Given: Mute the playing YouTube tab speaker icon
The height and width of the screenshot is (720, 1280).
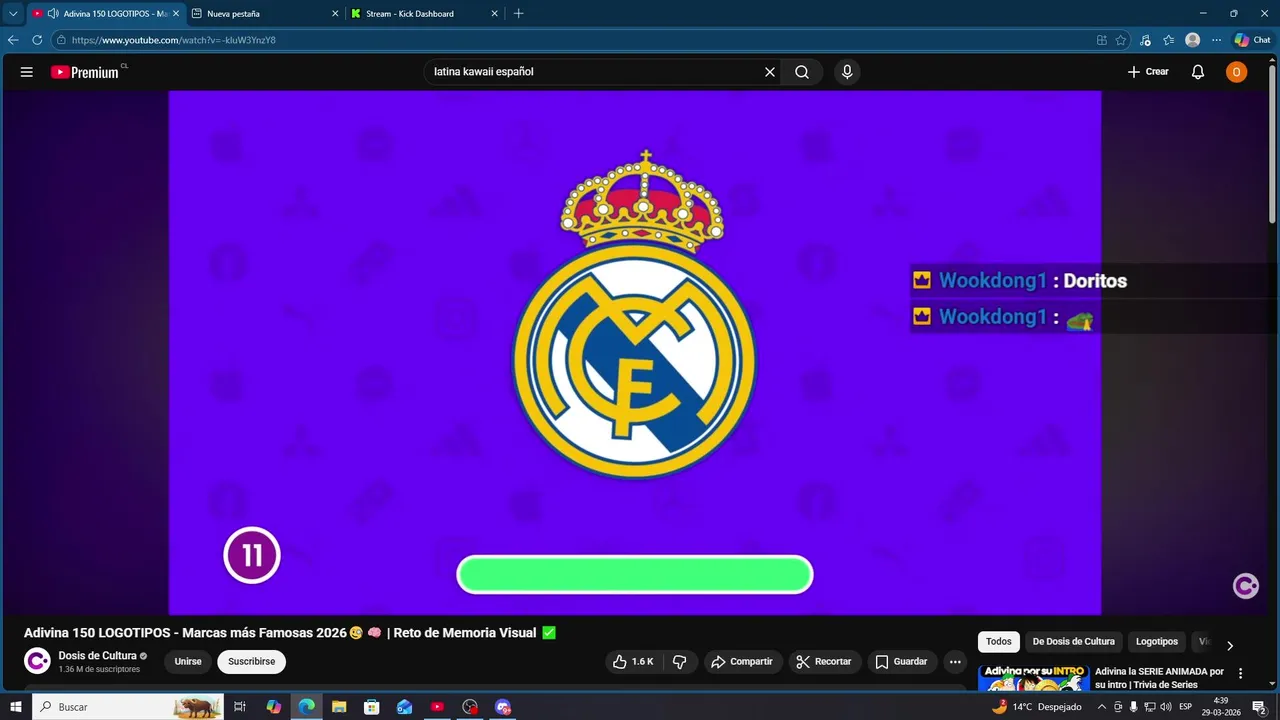Looking at the screenshot, I should click(x=52, y=14).
